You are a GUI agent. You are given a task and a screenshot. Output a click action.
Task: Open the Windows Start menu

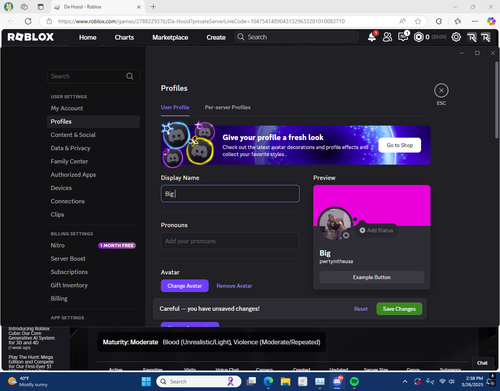tap(146, 381)
